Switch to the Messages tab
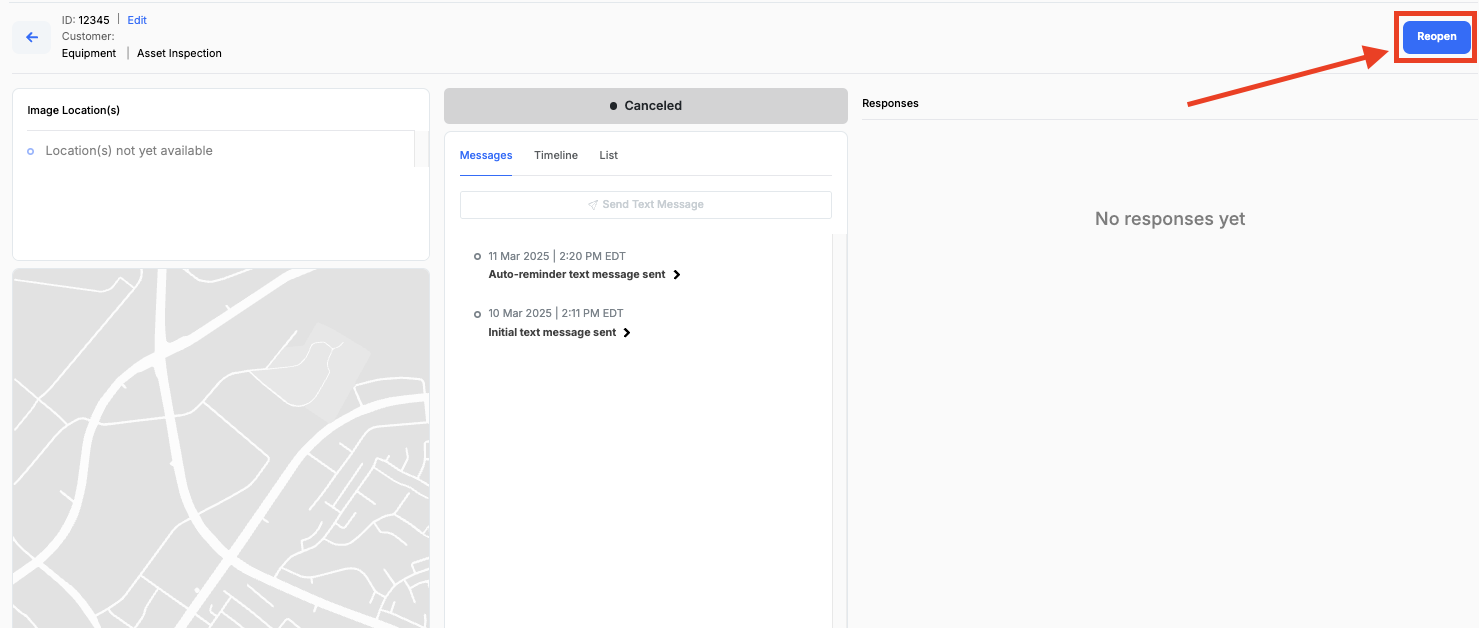This screenshot has height=628, width=1479. pyautogui.click(x=486, y=155)
